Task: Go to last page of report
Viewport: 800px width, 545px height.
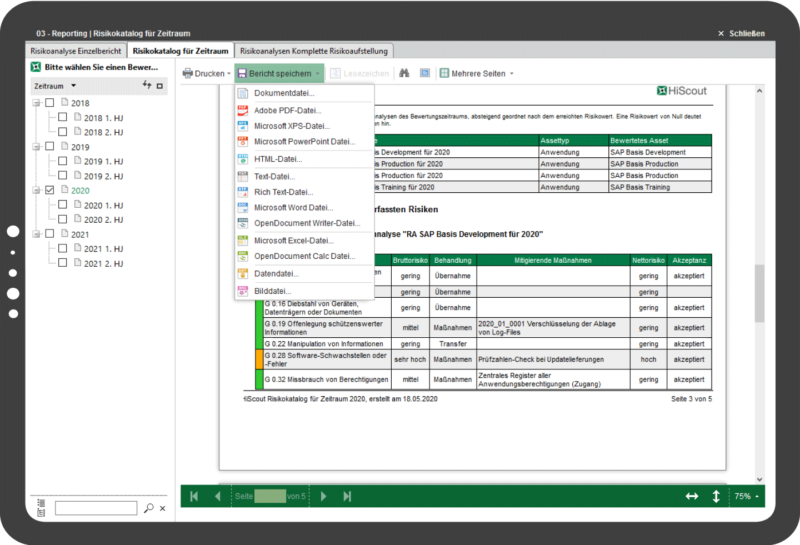Action: pos(347,496)
